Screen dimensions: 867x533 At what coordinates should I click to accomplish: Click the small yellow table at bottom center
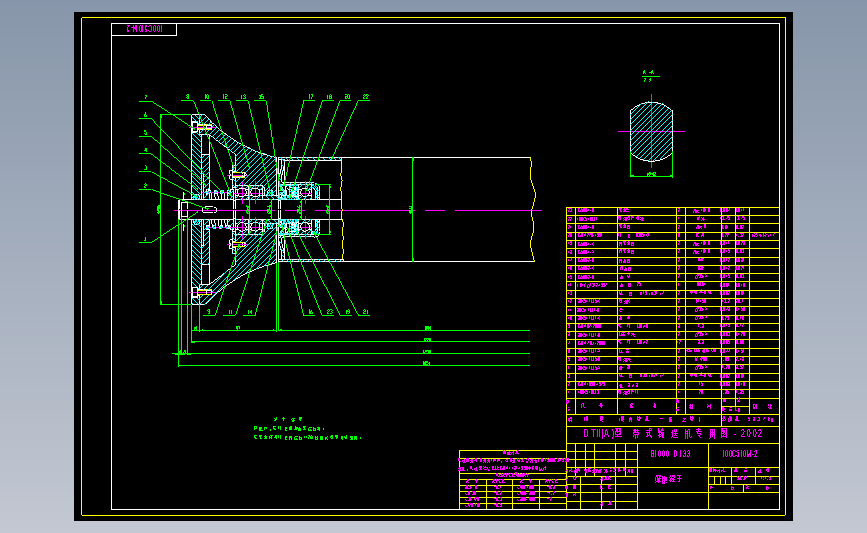point(513,479)
